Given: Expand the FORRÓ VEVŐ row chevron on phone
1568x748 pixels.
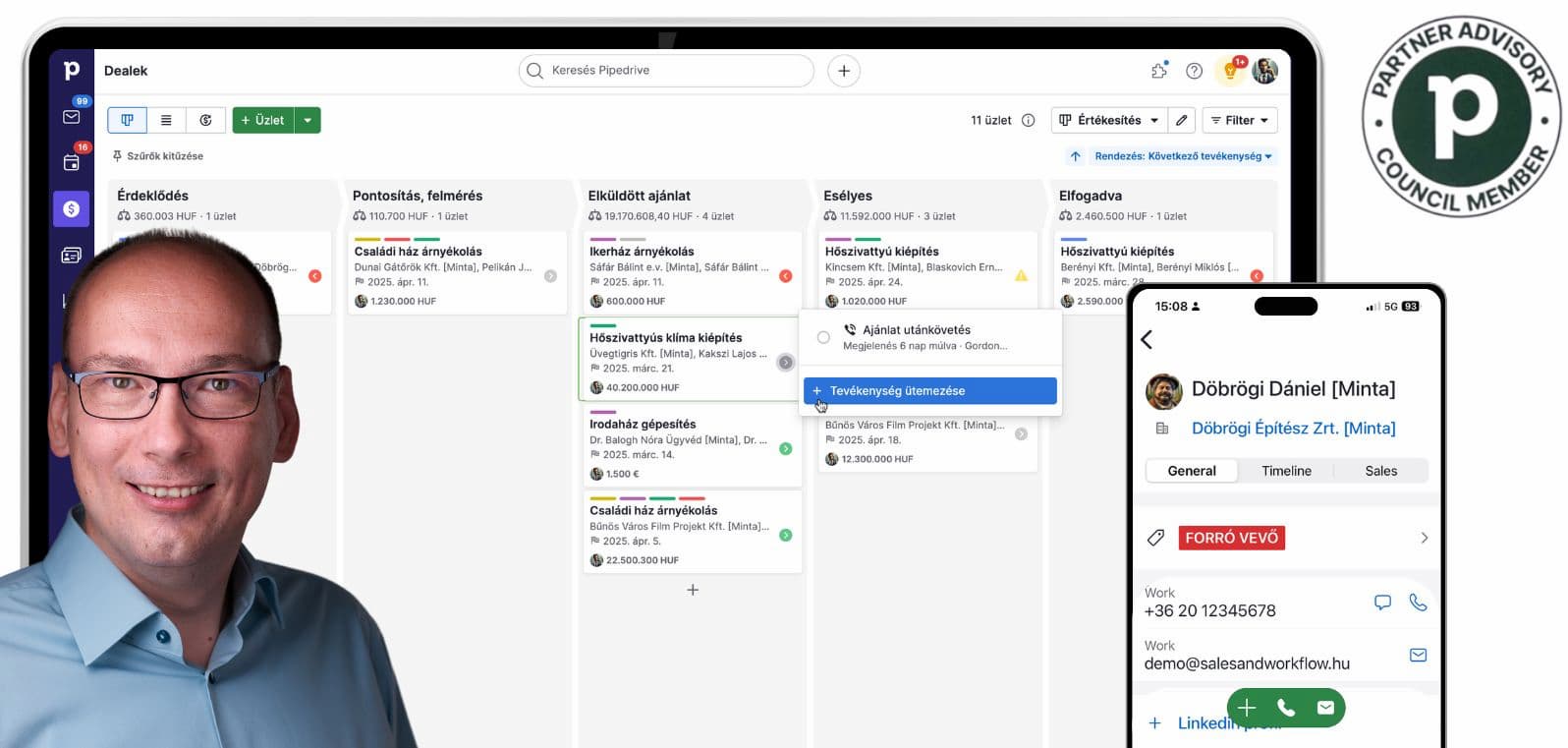Looking at the screenshot, I should pyautogui.click(x=1425, y=538).
